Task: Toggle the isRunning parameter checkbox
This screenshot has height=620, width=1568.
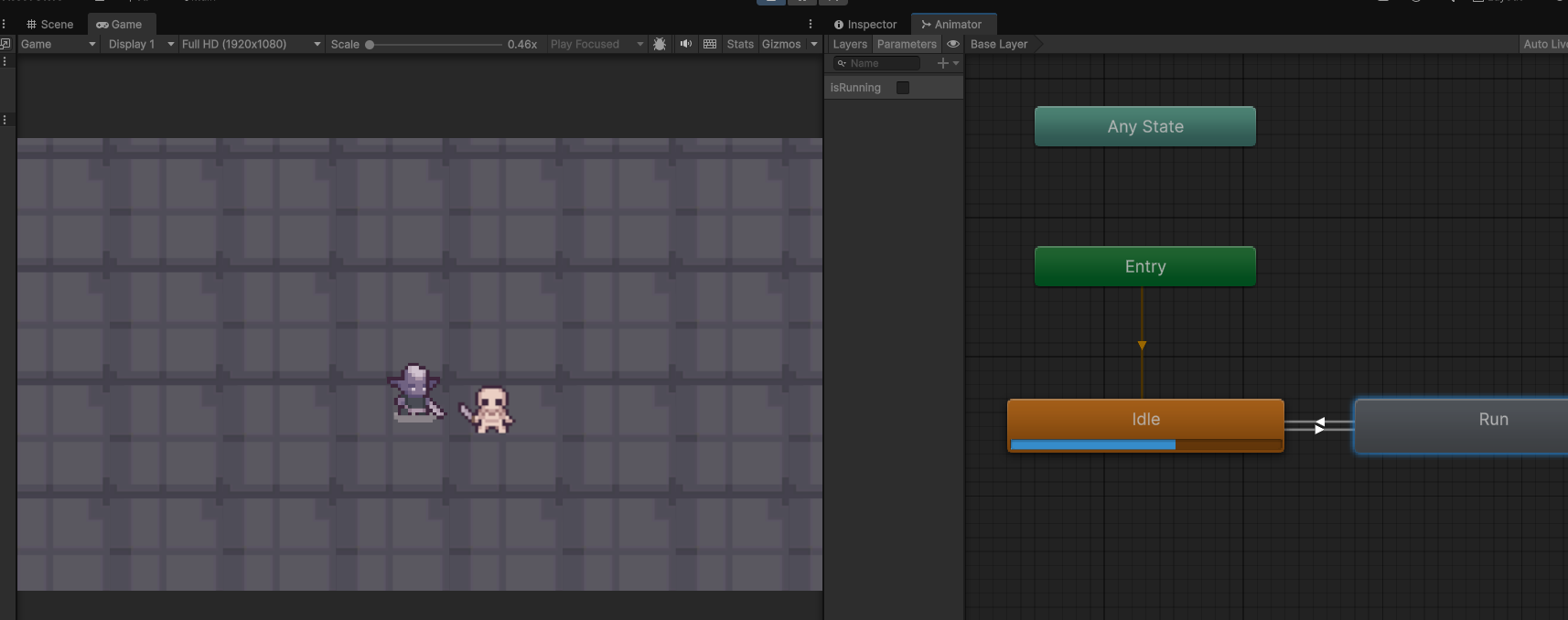Action: tap(903, 88)
